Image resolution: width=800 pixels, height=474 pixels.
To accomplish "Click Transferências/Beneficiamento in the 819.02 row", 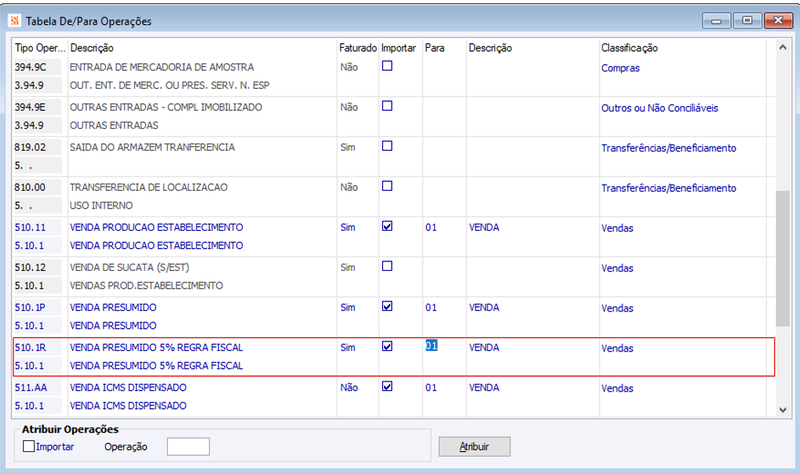I will [668, 148].
